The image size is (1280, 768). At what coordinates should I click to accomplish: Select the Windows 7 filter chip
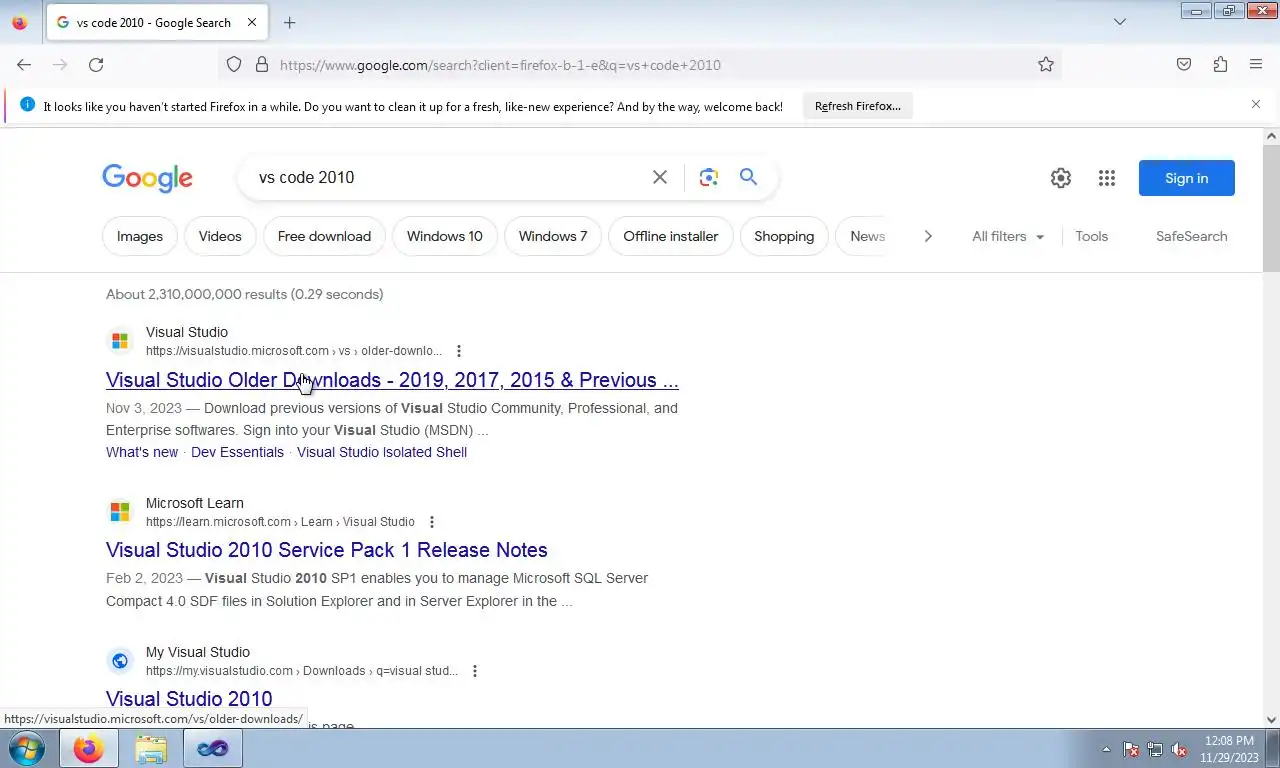[553, 236]
